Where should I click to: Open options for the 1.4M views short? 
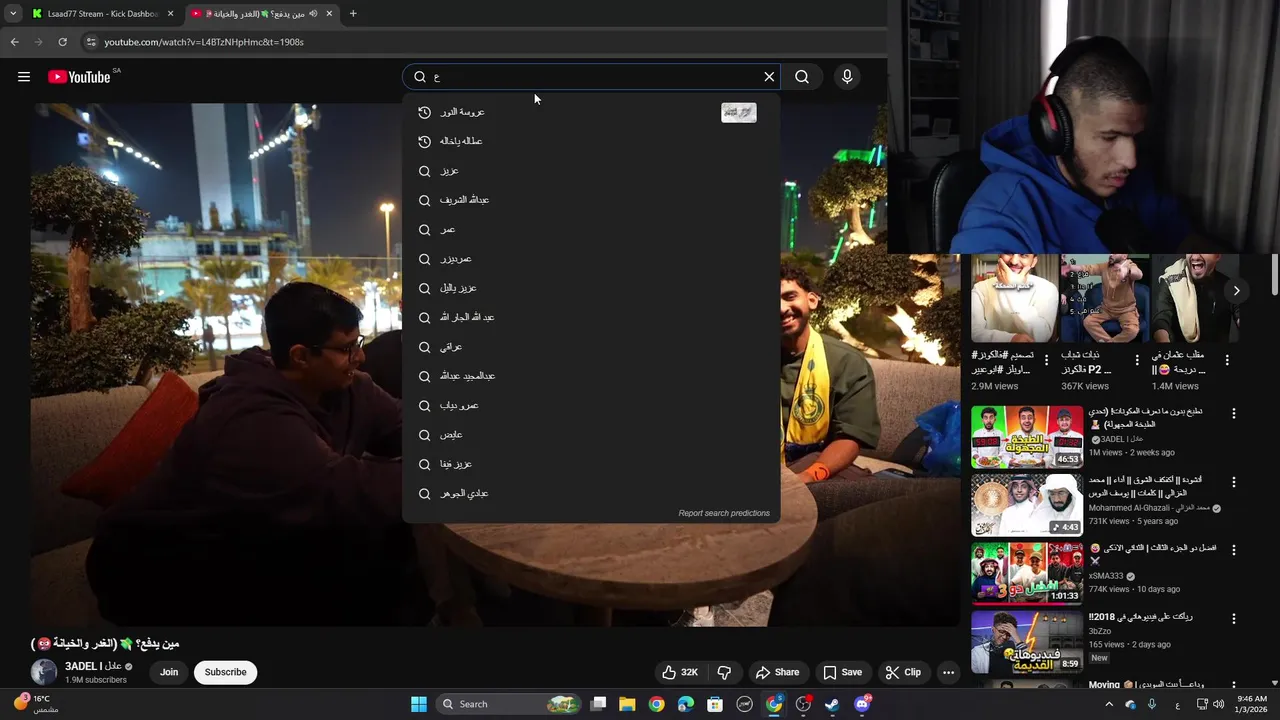1227,360
